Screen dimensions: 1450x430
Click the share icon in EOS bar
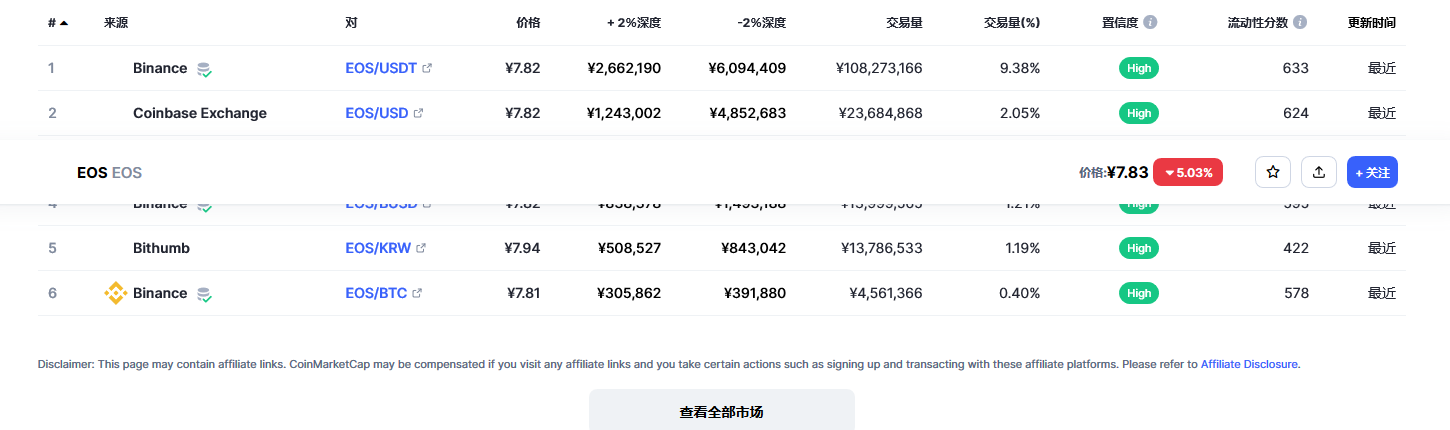coord(1319,172)
